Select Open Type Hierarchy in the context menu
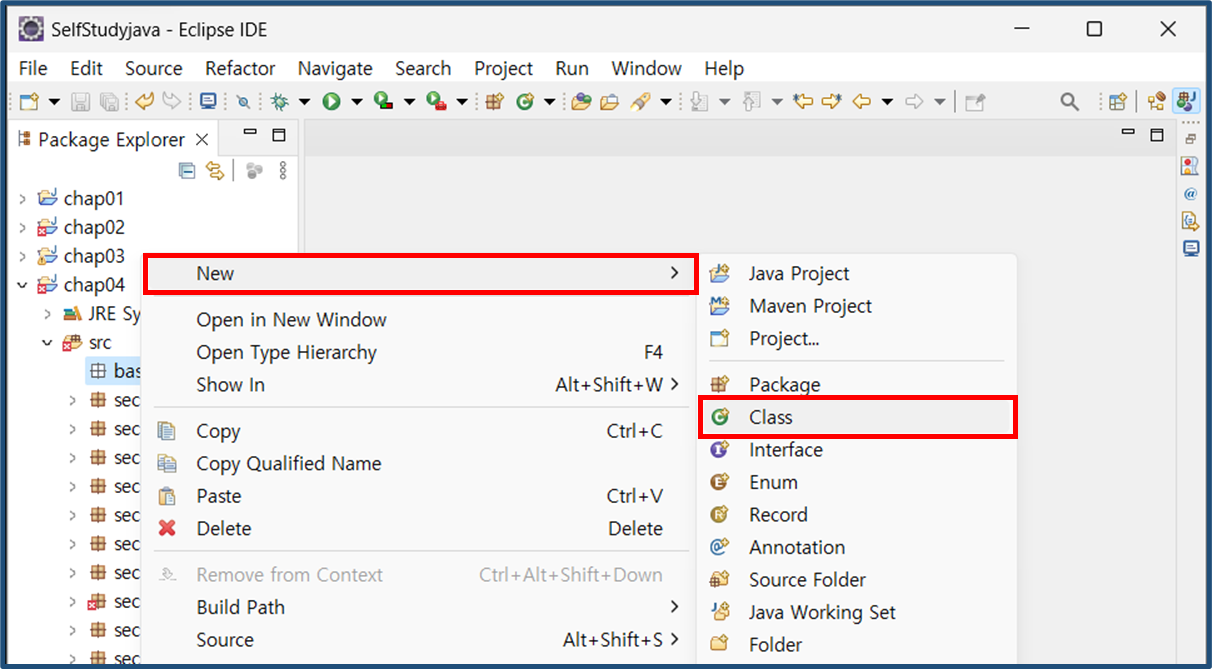The width and height of the screenshot is (1212, 669). click(418, 352)
